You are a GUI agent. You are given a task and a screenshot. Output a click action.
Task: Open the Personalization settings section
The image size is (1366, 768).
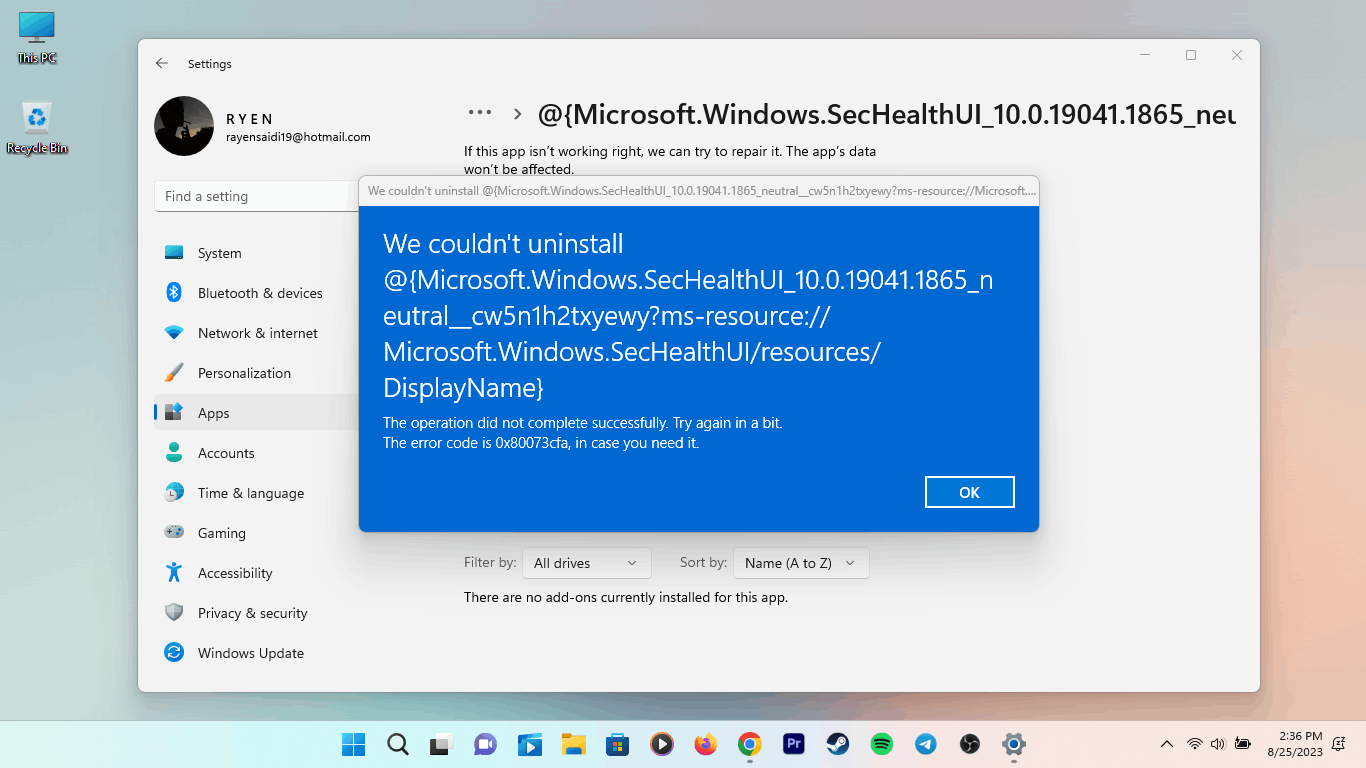click(243, 373)
